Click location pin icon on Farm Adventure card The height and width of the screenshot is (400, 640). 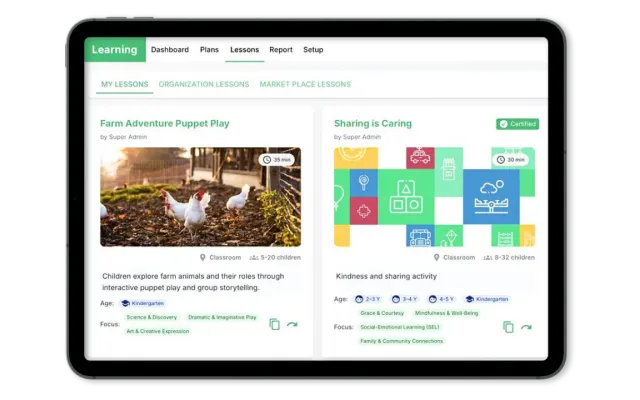click(202, 258)
